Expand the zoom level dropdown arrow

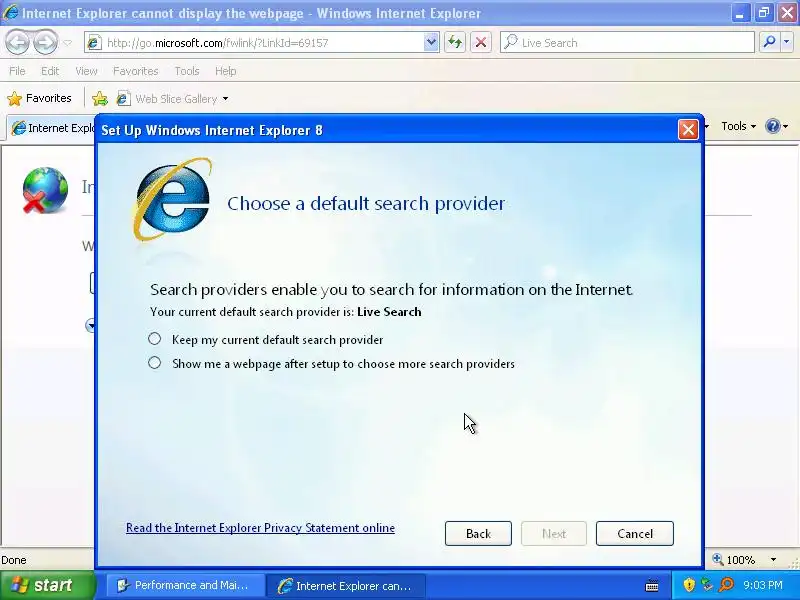point(773,560)
